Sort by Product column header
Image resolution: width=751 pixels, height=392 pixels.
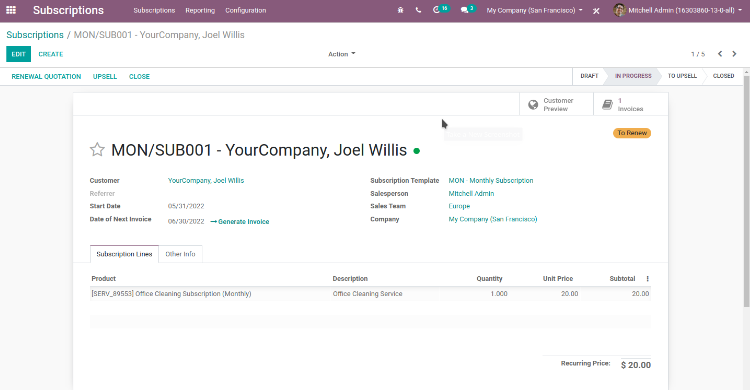tap(103, 278)
